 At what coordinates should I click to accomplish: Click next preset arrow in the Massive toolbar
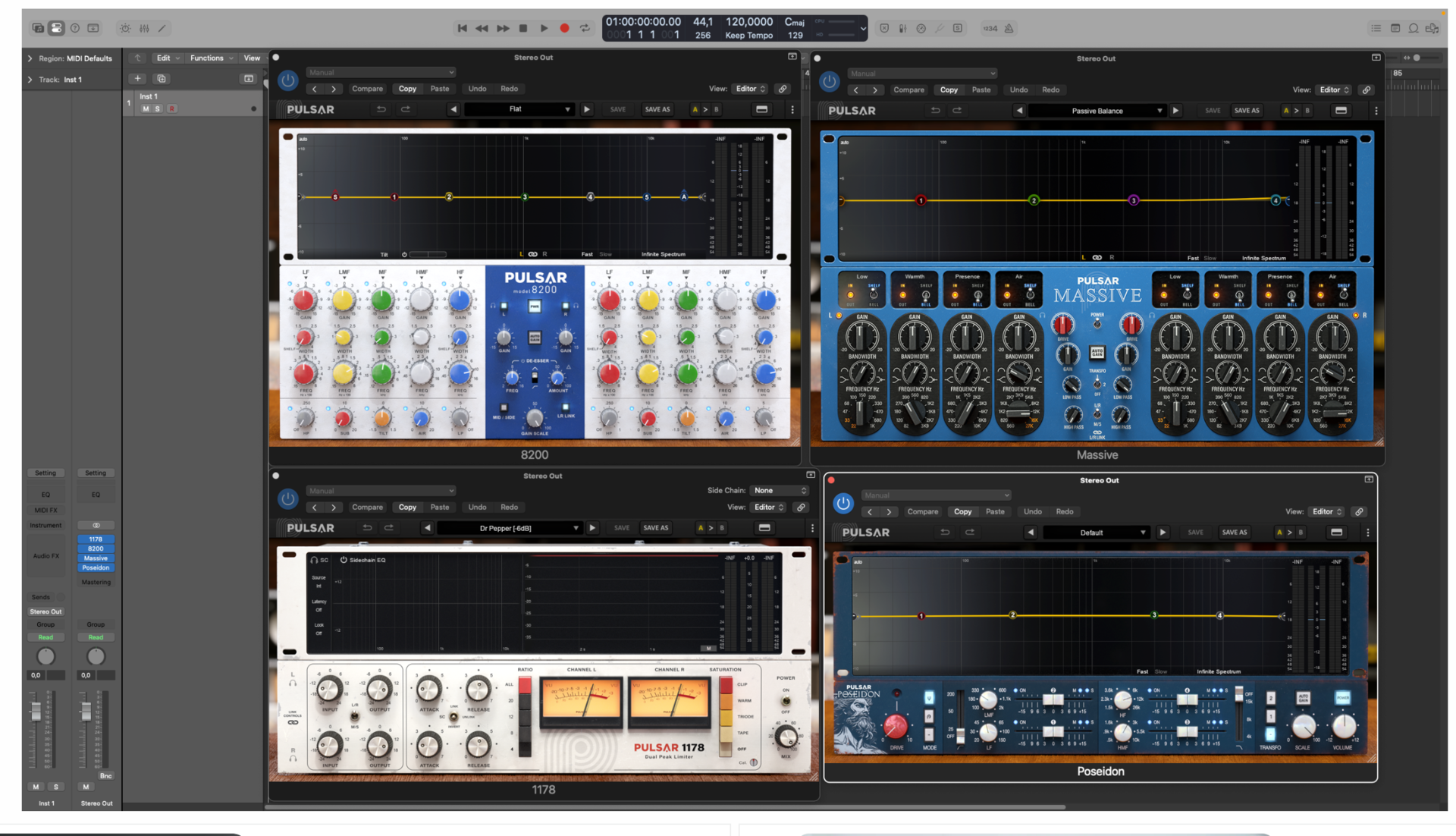(1175, 111)
